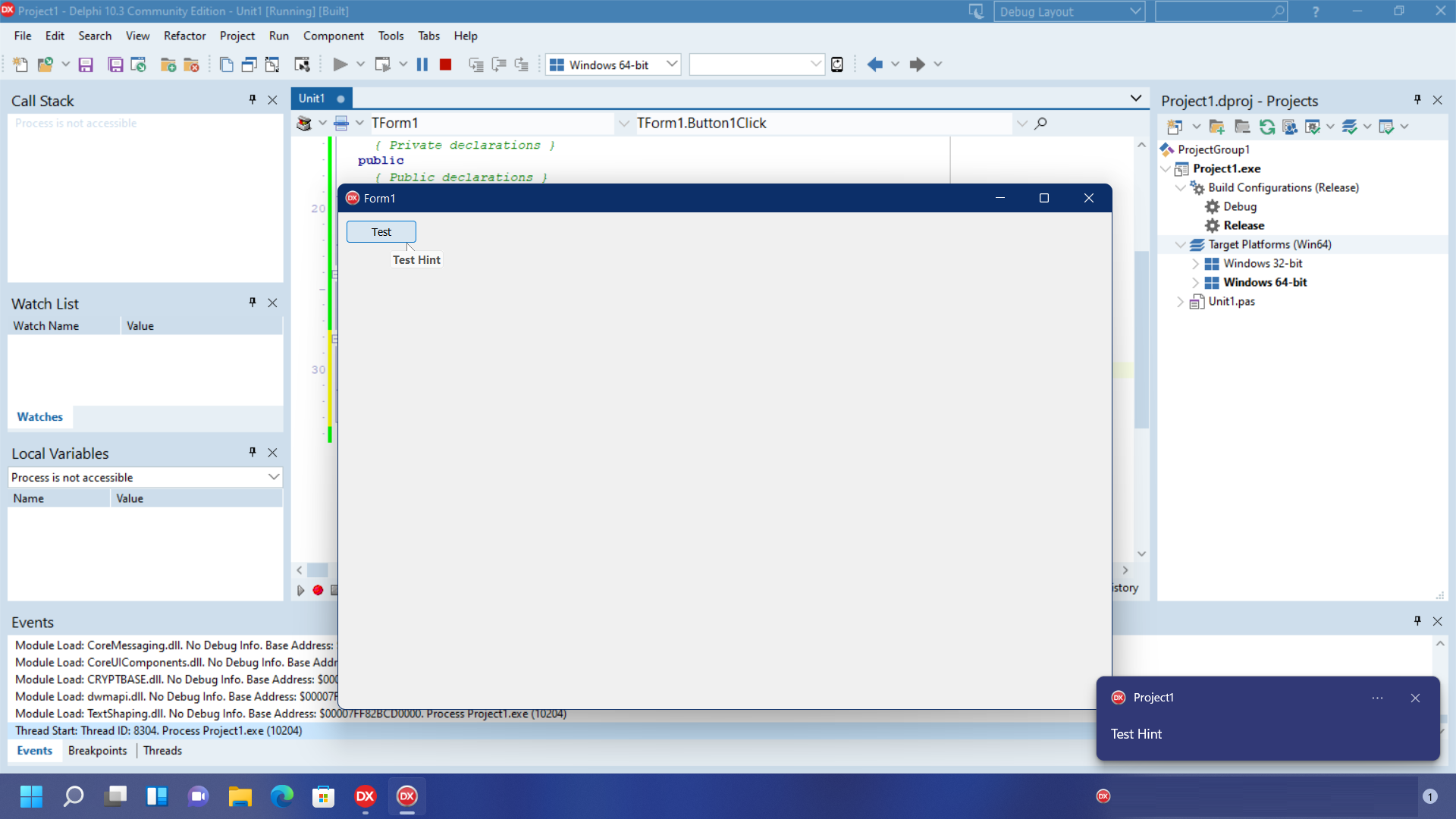This screenshot has width=1456, height=819.
Task: Open Windows Start menu
Action: pos(31,796)
